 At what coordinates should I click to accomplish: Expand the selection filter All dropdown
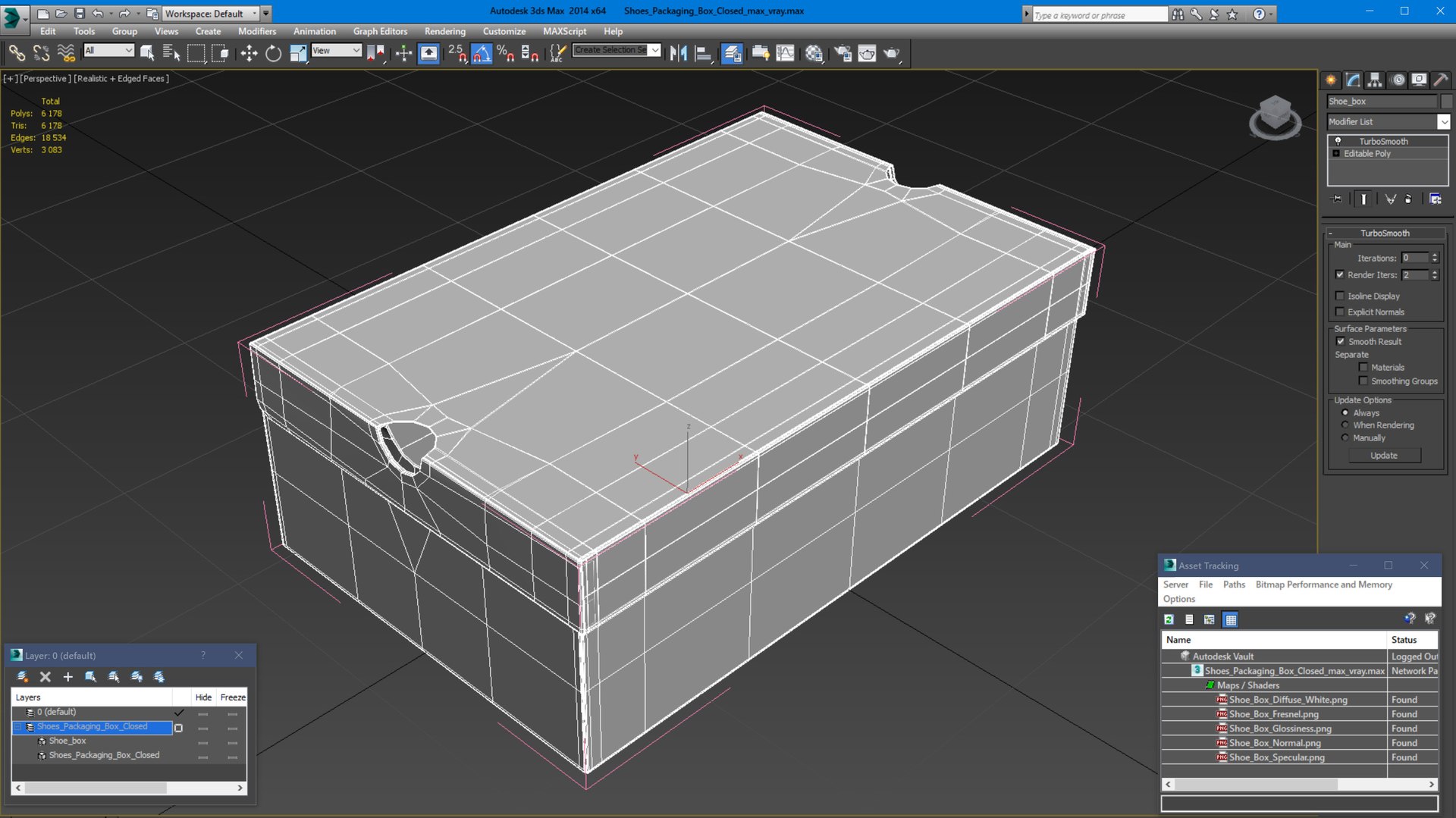pos(108,50)
